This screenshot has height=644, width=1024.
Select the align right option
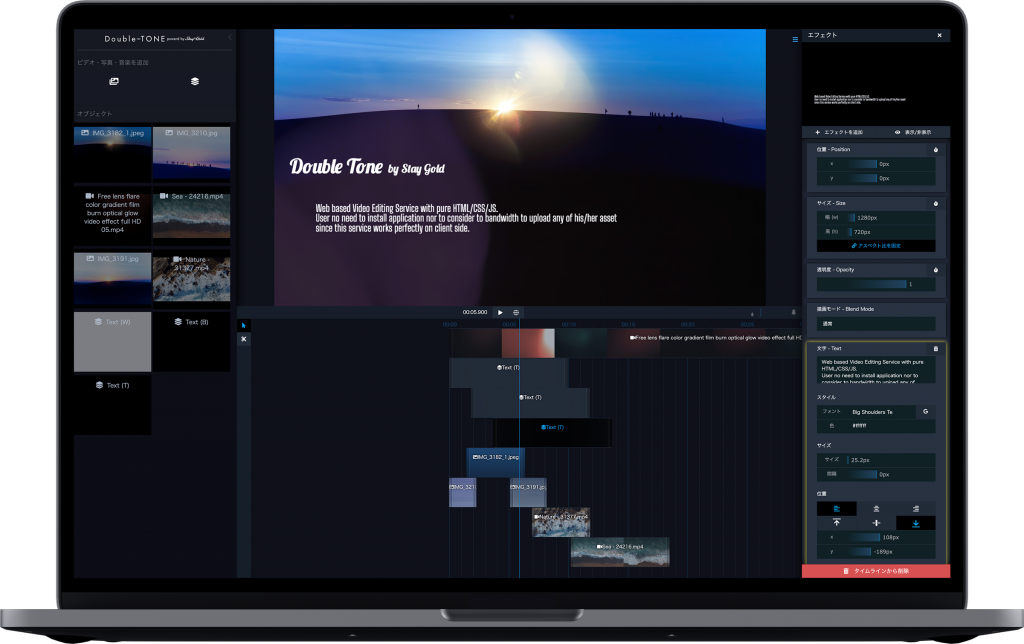916,509
